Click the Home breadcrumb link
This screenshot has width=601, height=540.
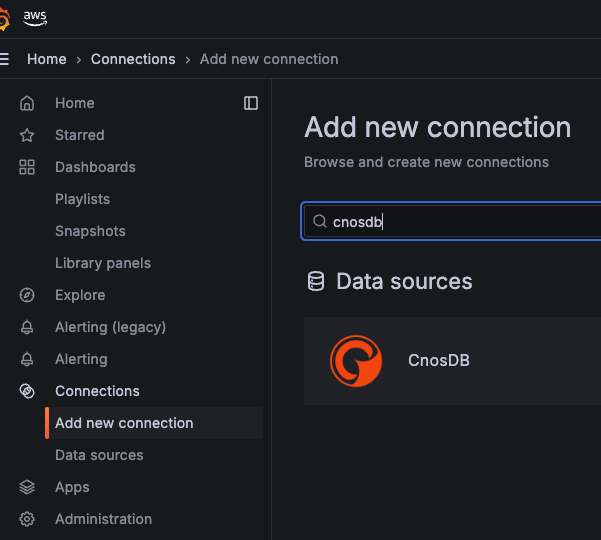46,59
